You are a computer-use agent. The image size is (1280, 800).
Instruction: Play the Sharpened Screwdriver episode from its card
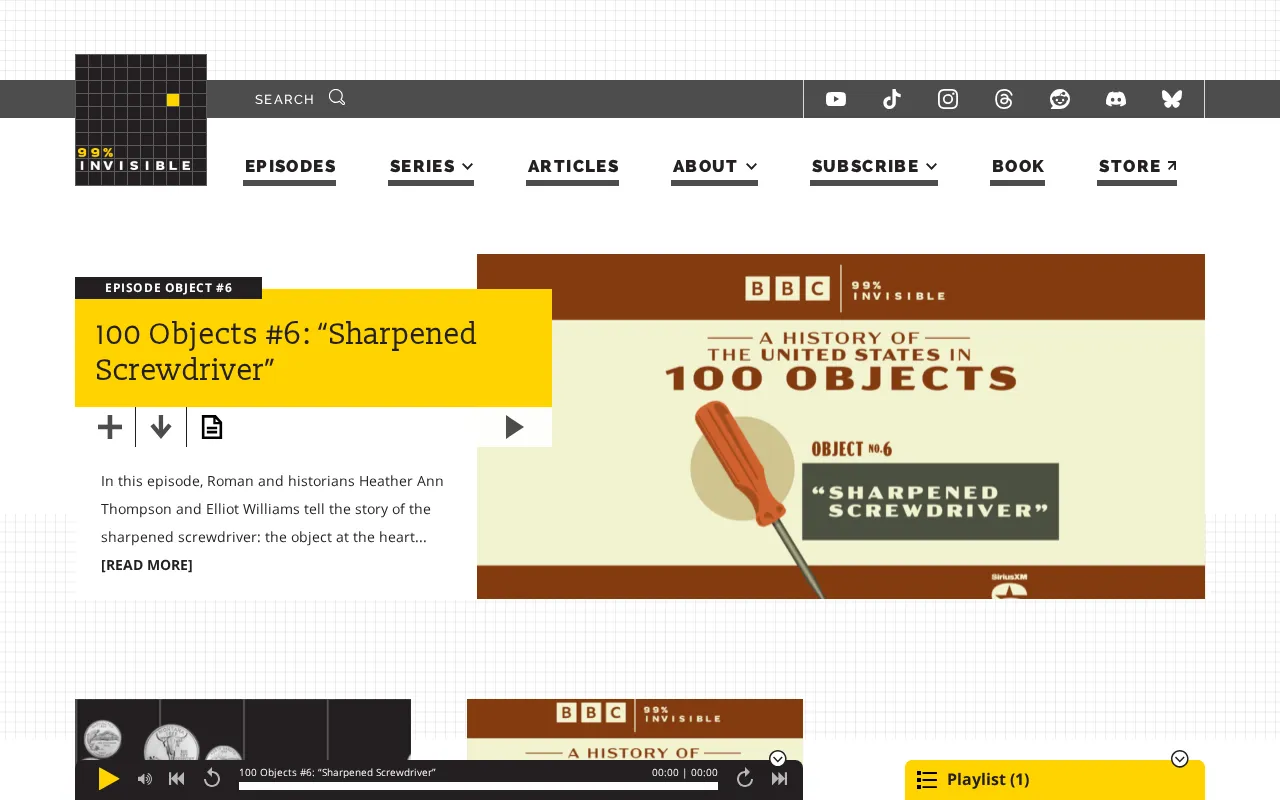tap(514, 427)
